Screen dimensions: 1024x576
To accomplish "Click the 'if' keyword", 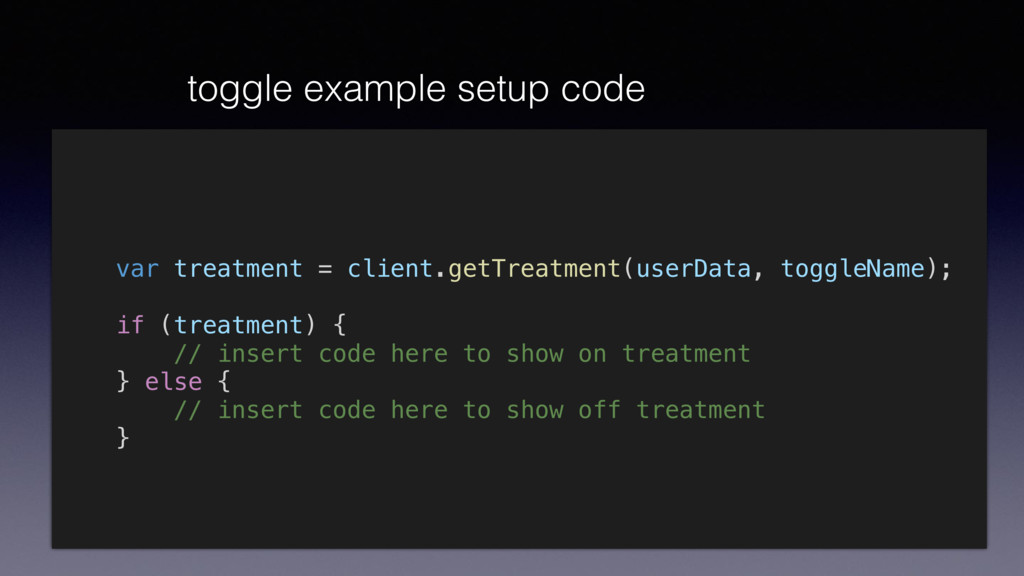I will [130, 325].
